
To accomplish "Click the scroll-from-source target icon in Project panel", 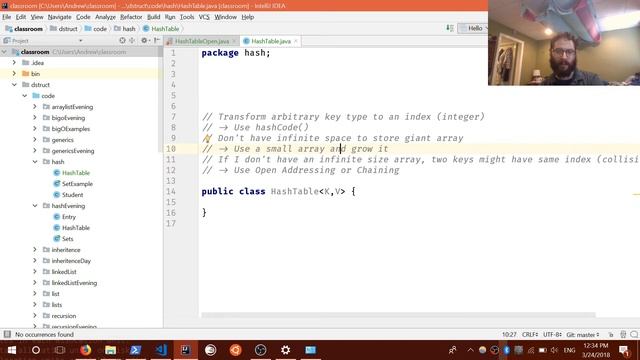I will (122, 40).
